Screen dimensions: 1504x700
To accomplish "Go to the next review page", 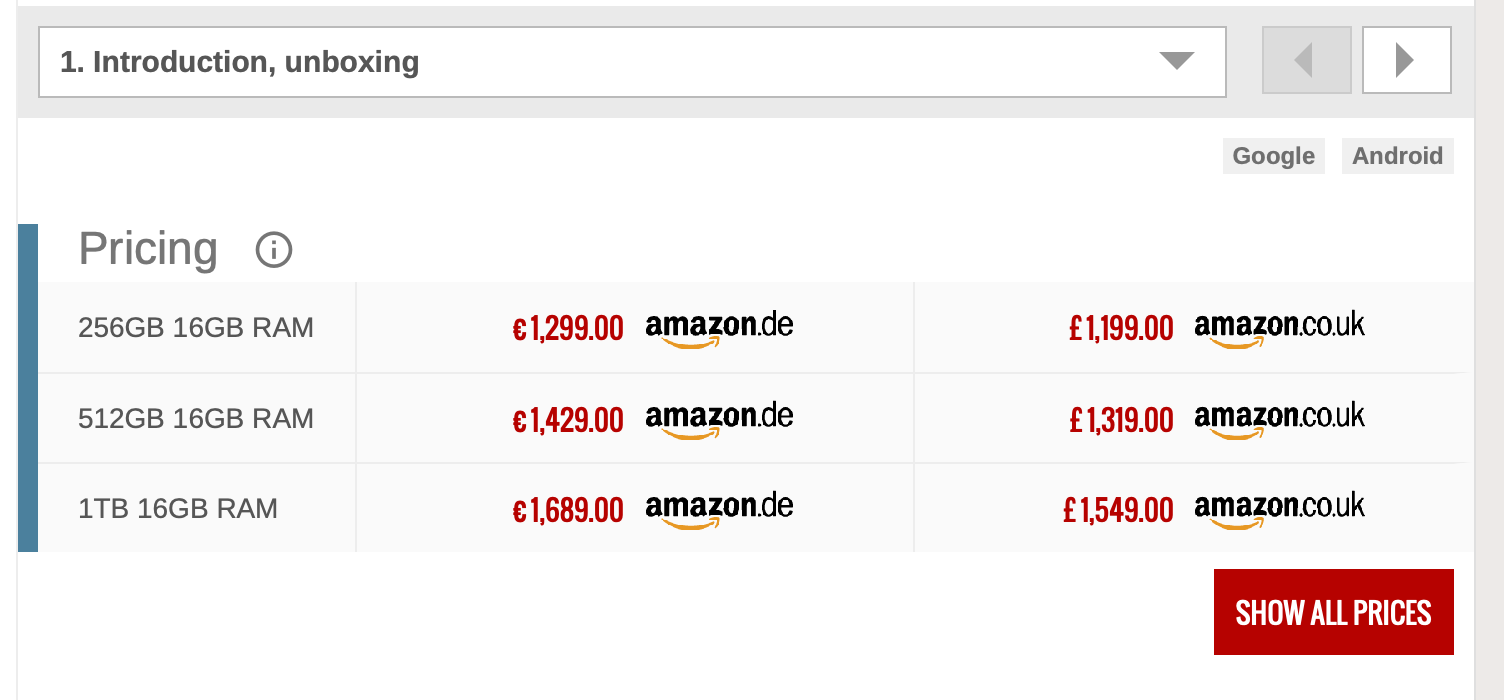I will 1406,61.
